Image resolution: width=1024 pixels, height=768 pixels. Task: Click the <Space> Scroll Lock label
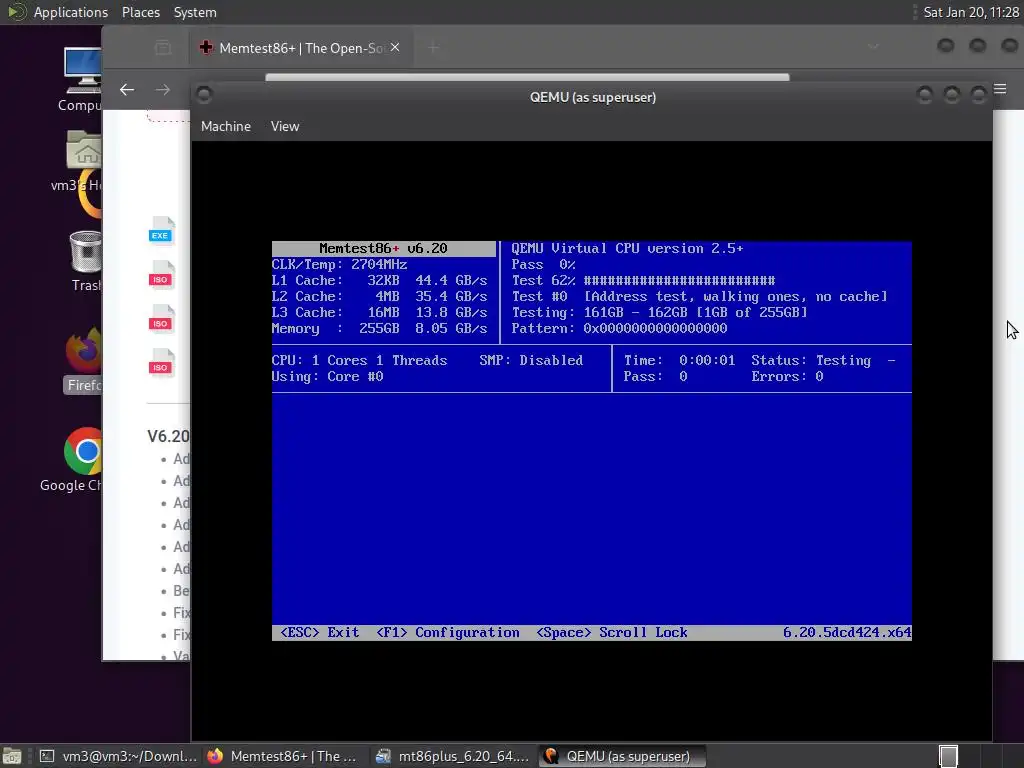click(612, 632)
